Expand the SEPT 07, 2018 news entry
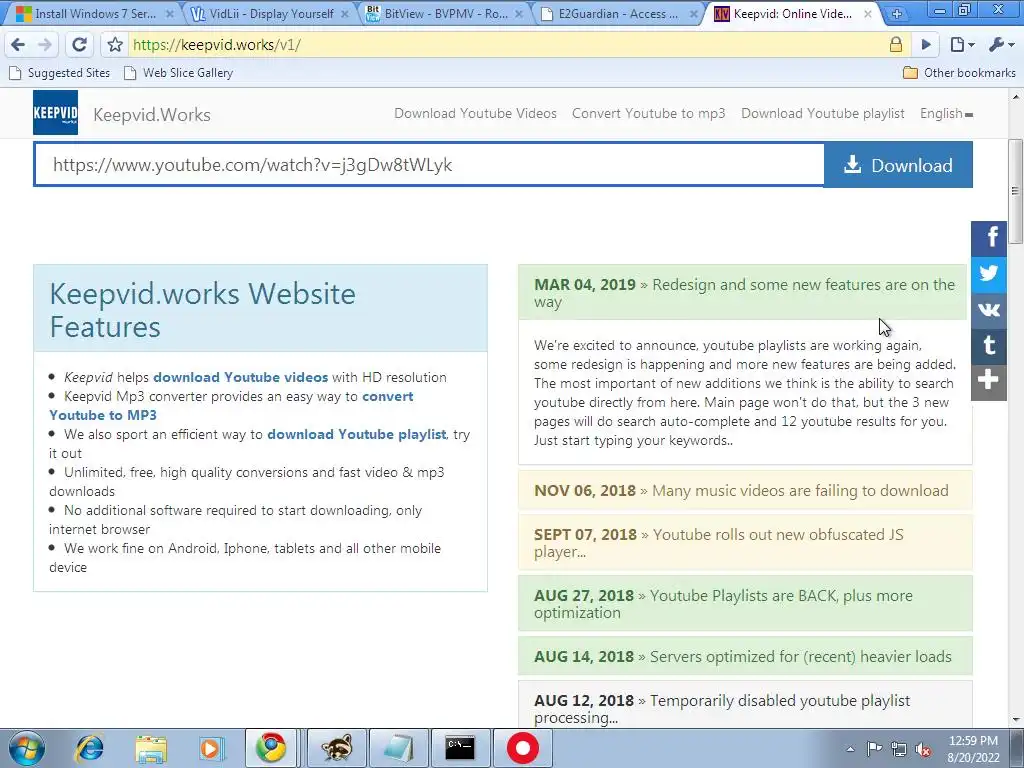The width and height of the screenshot is (1024, 768). pyautogui.click(x=744, y=543)
